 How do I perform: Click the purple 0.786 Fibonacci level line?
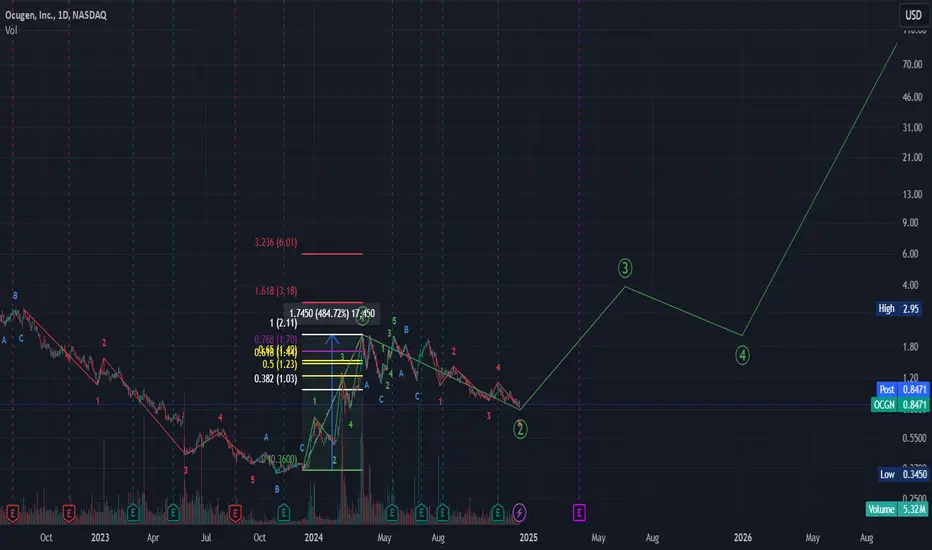(x=332, y=351)
